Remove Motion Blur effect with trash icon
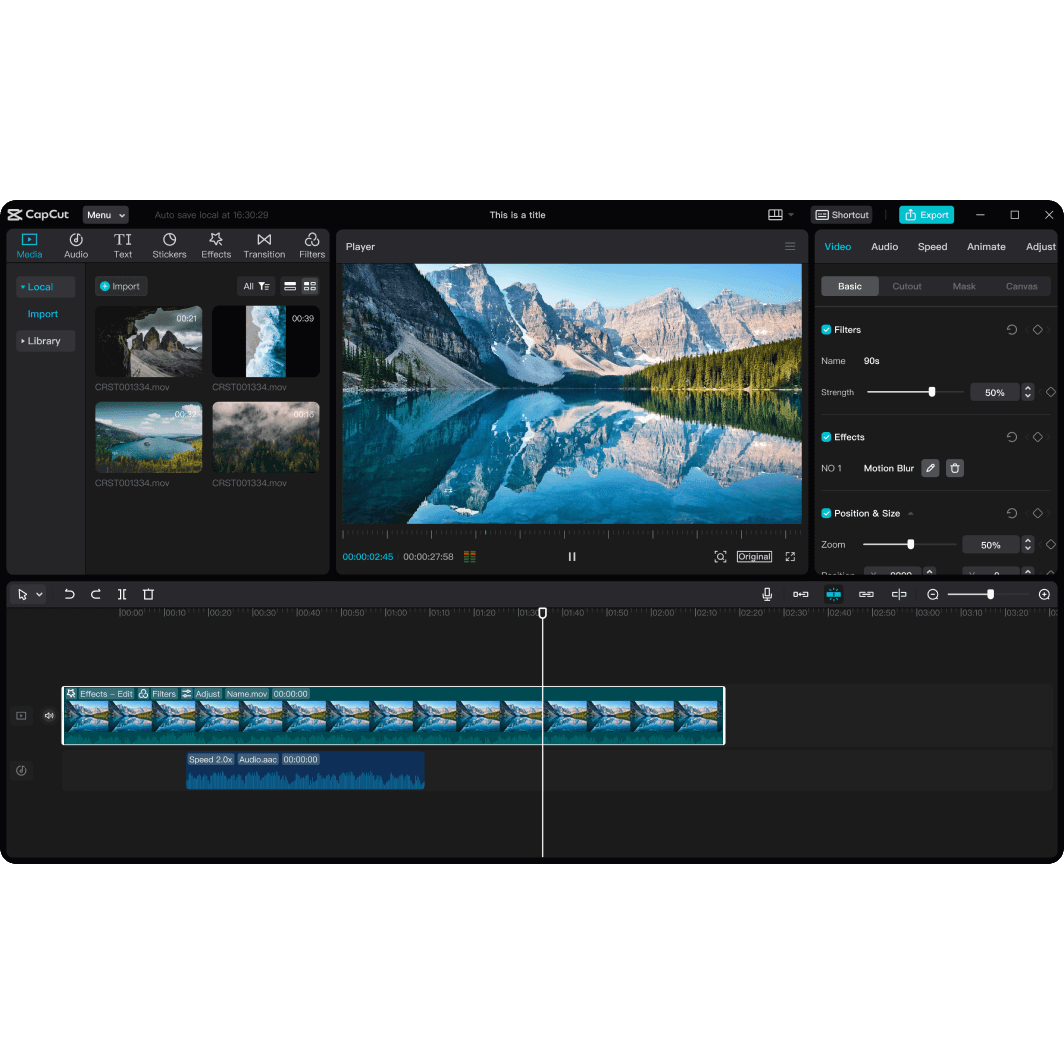1064x1064 pixels. (955, 468)
